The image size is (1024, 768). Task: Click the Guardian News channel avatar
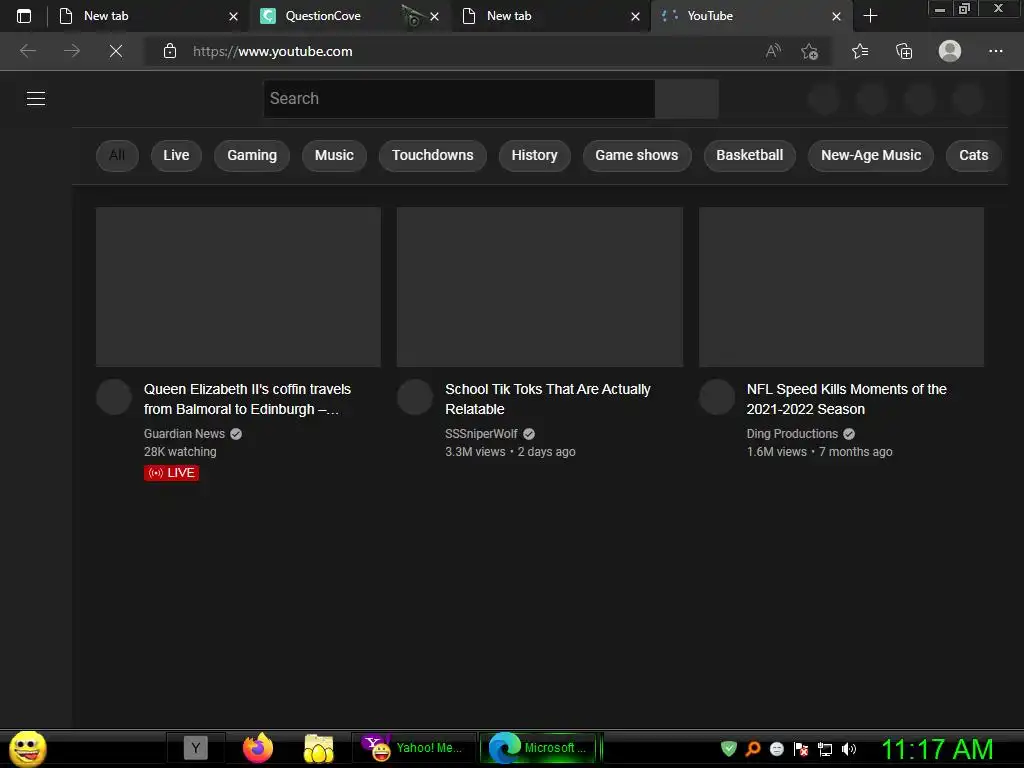[114, 397]
